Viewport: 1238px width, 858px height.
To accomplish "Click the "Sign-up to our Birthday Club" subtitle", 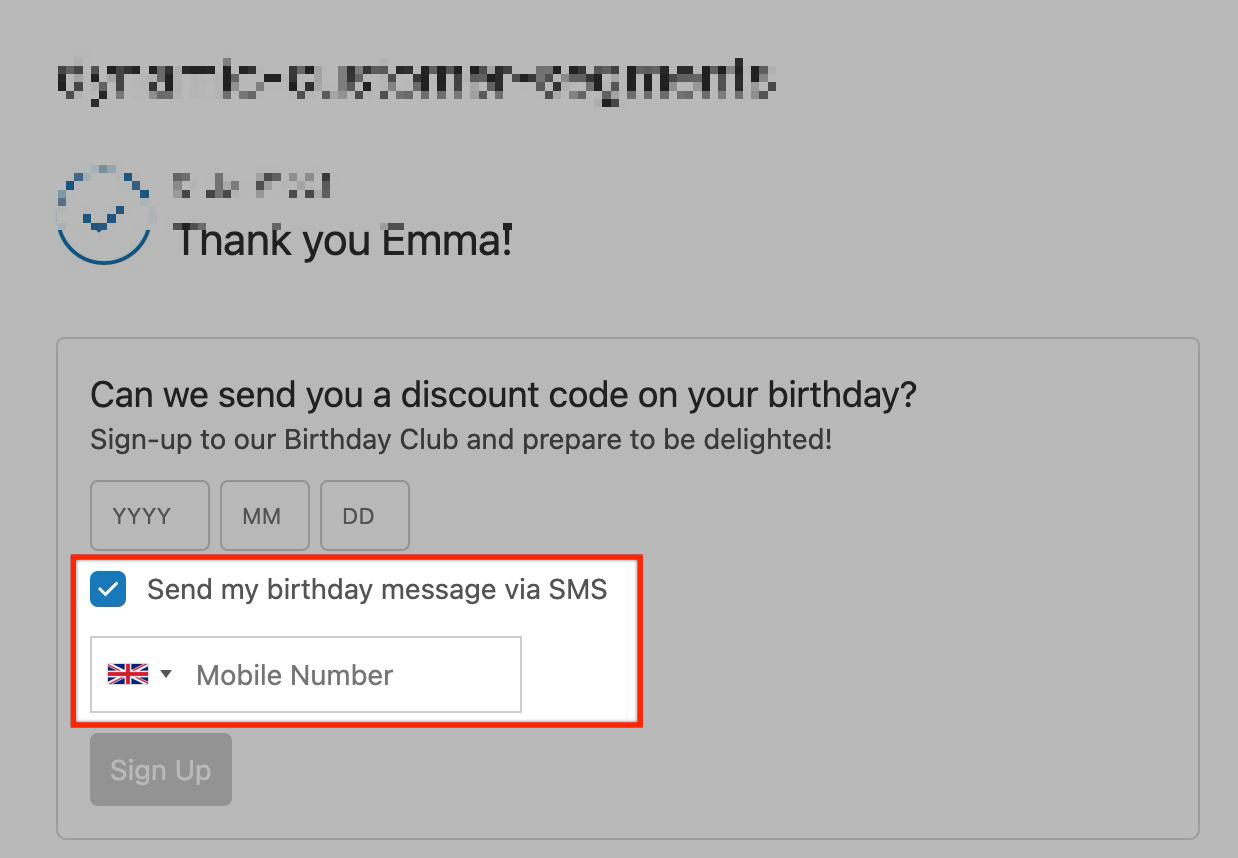I will point(460,440).
